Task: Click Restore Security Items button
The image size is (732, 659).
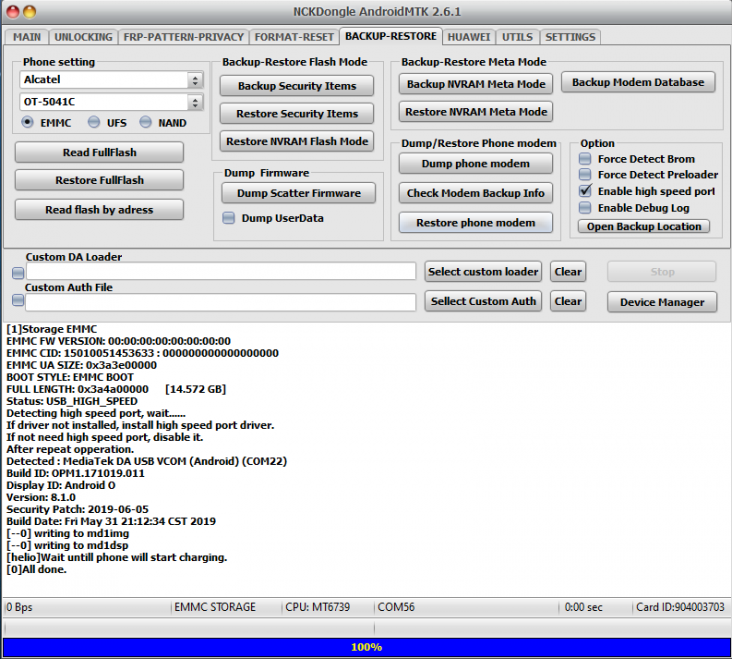Action: pos(297,113)
